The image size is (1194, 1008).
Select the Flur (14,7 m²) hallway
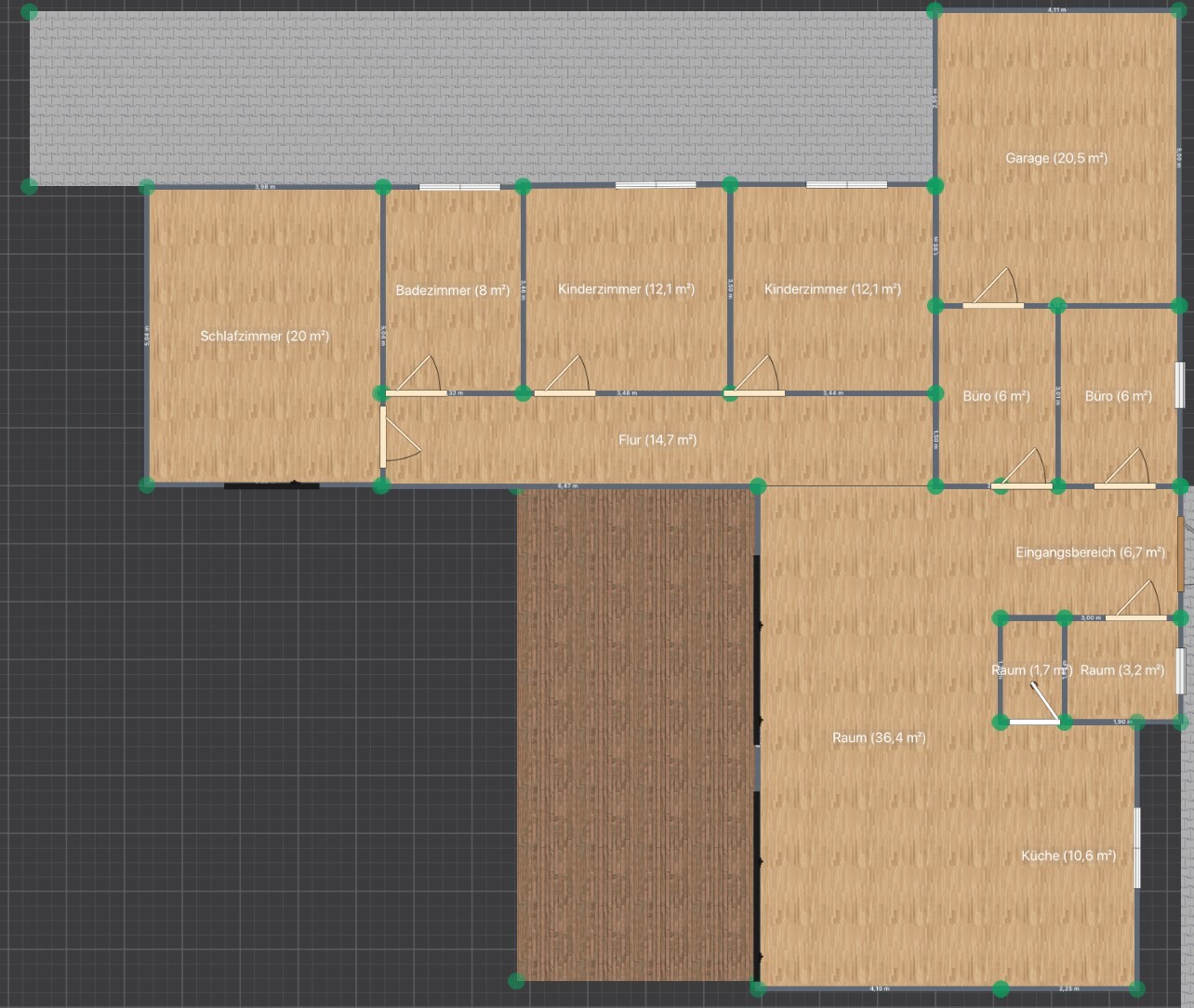(x=657, y=440)
